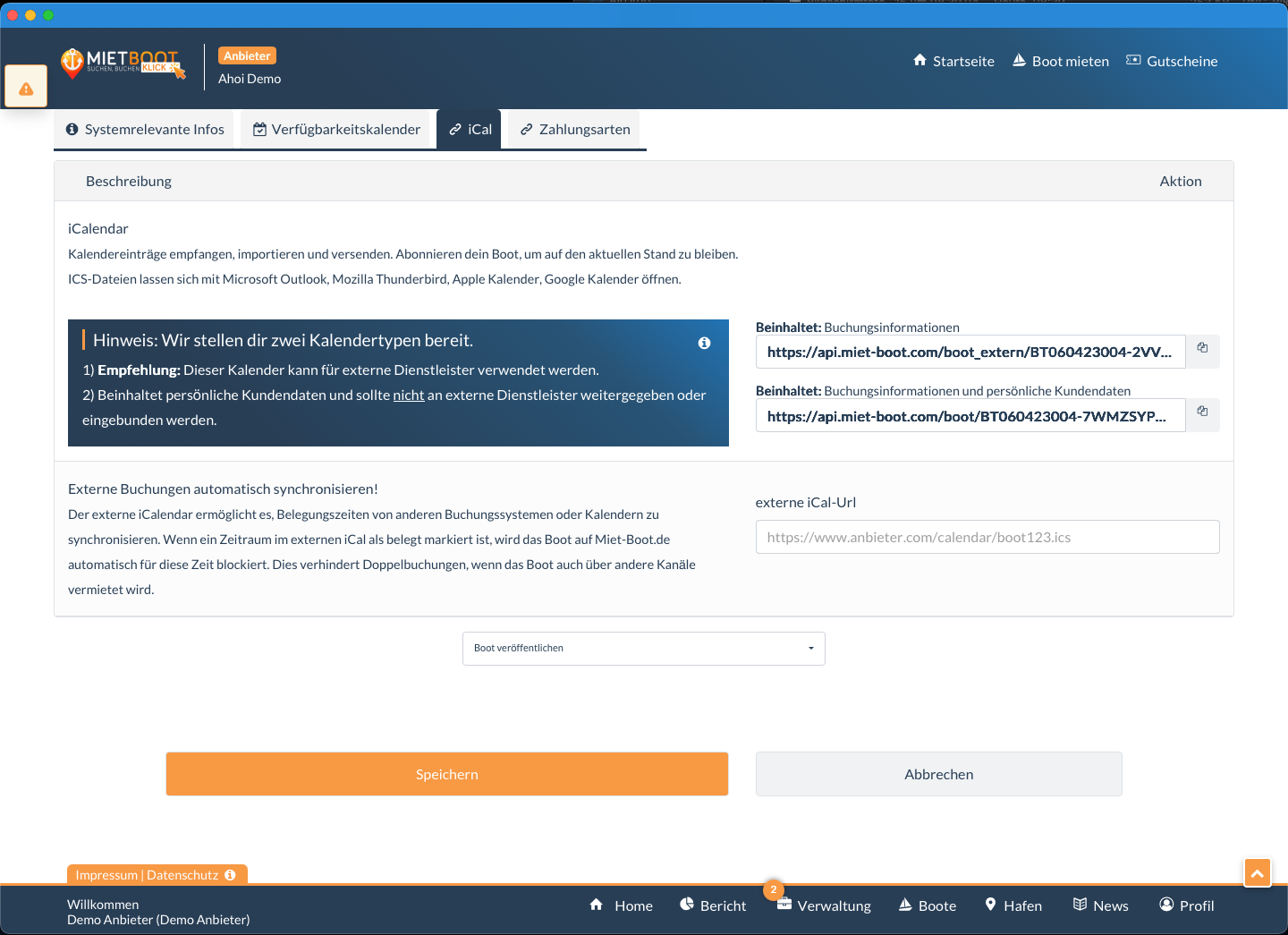The width and height of the screenshot is (1288, 935).
Task: Switch to Systemrelevante Infos tab
Action: [145, 130]
